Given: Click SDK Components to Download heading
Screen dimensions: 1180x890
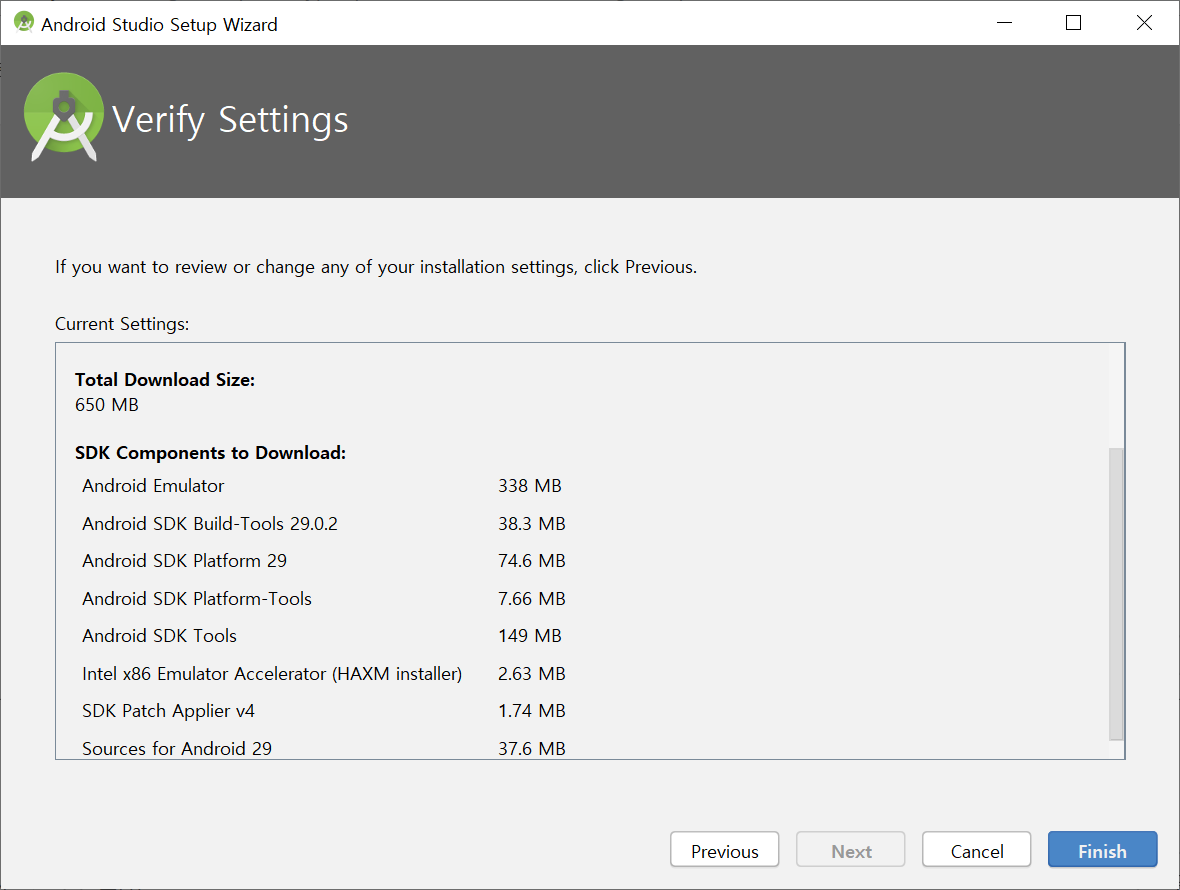Looking at the screenshot, I should point(211,453).
